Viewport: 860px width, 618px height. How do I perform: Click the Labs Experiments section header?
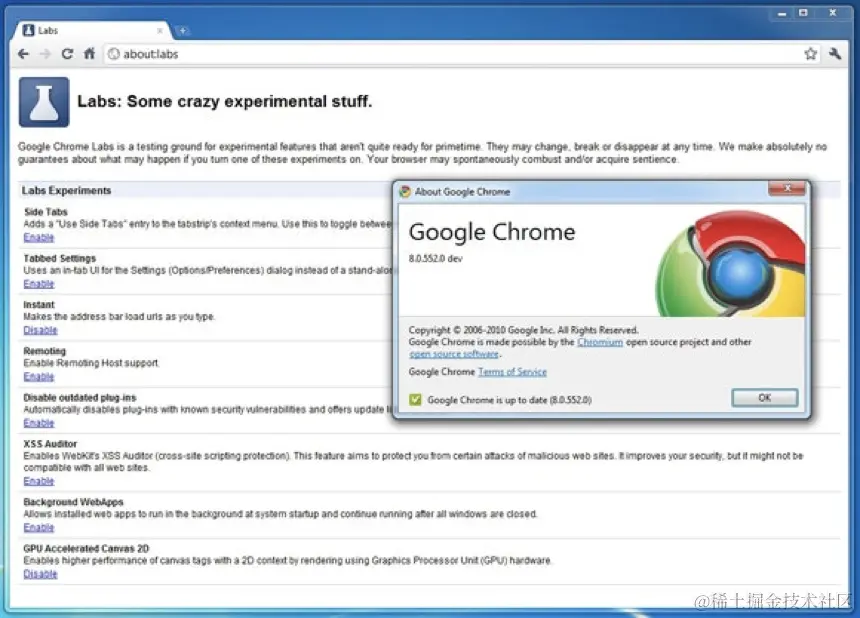click(66, 191)
